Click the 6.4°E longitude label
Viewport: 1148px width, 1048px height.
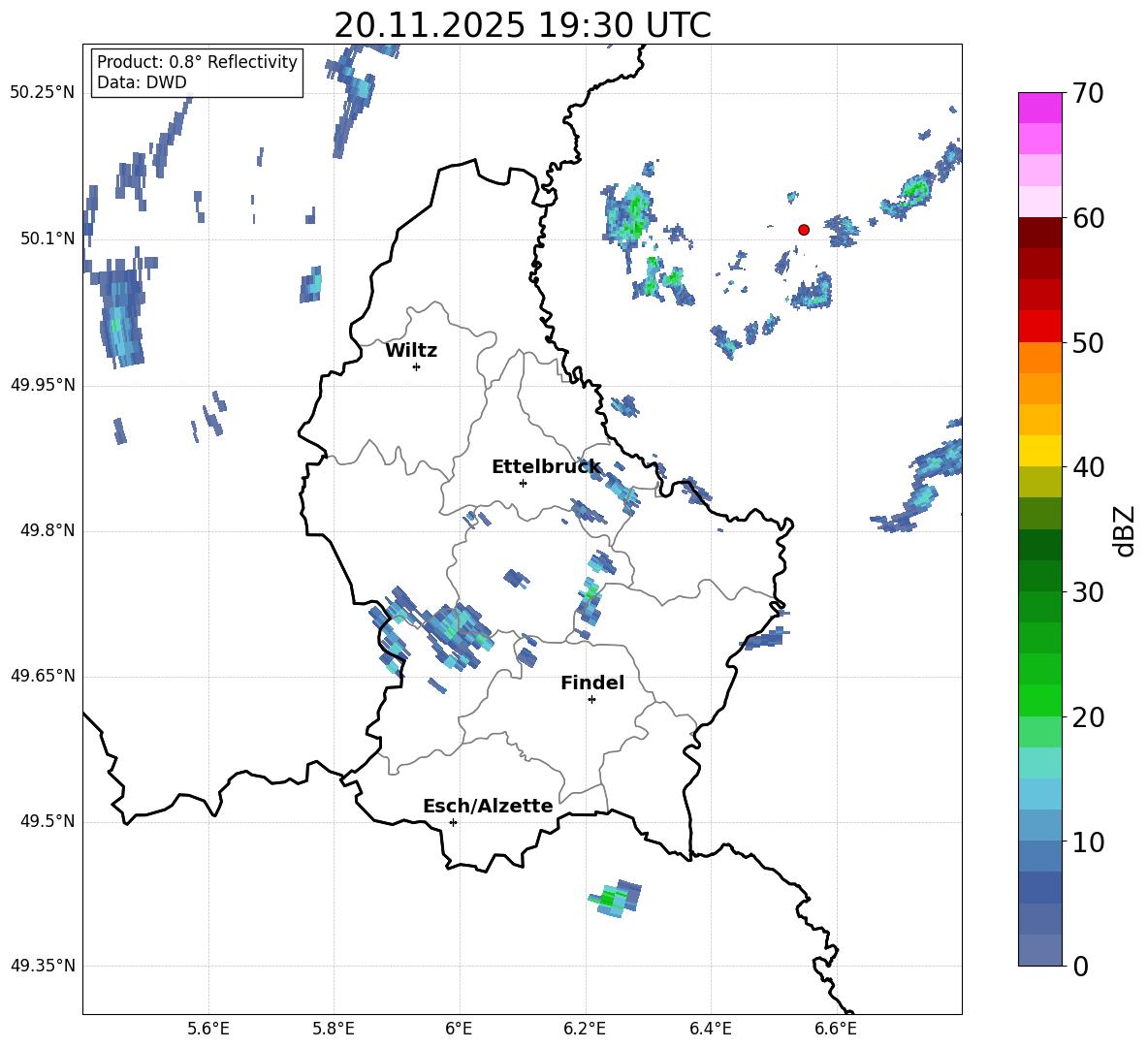710,1029
